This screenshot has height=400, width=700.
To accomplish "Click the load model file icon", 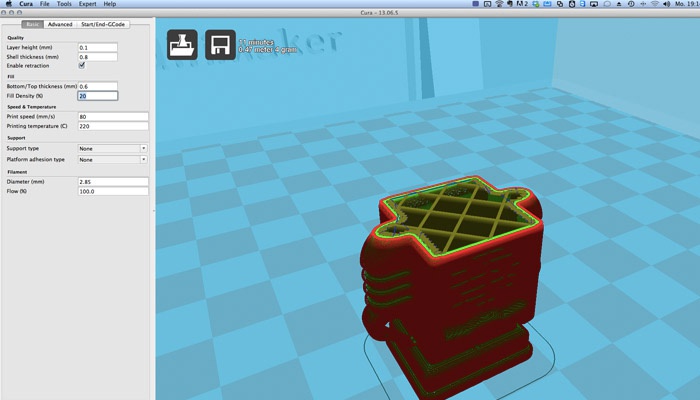I will pos(182,45).
